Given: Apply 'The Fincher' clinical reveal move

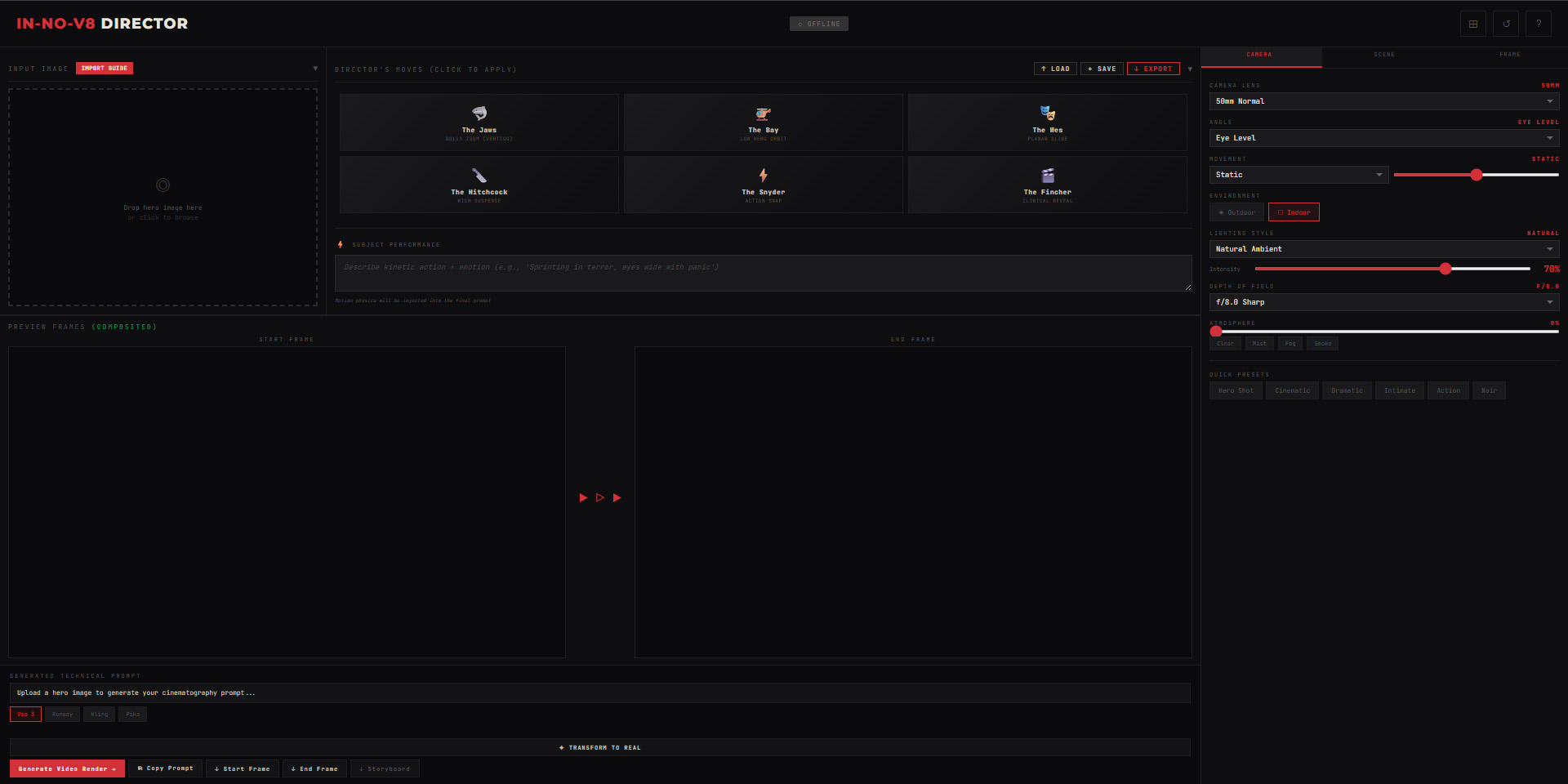Looking at the screenshot, I should click(x=1047, y=184).
